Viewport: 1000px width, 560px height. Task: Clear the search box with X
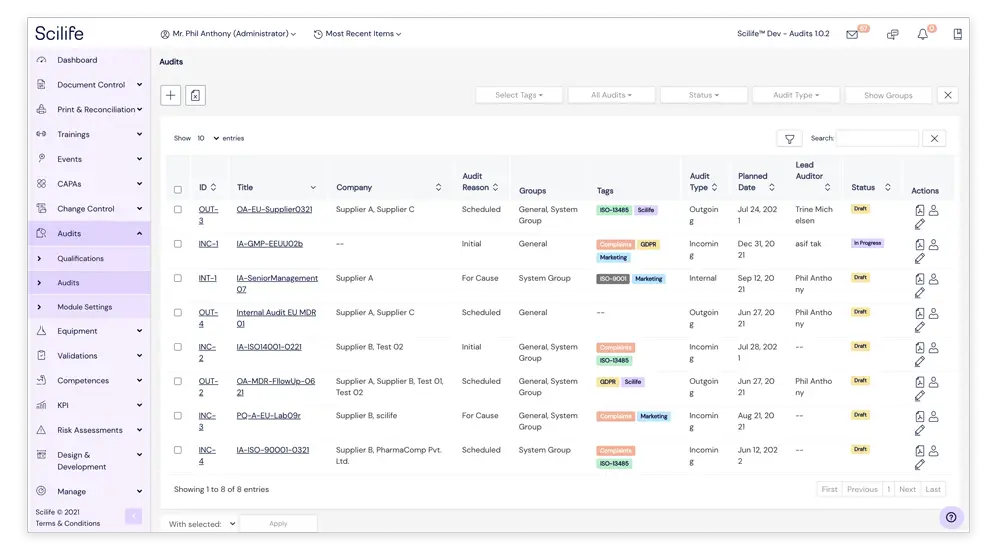(x=934, y=138)
